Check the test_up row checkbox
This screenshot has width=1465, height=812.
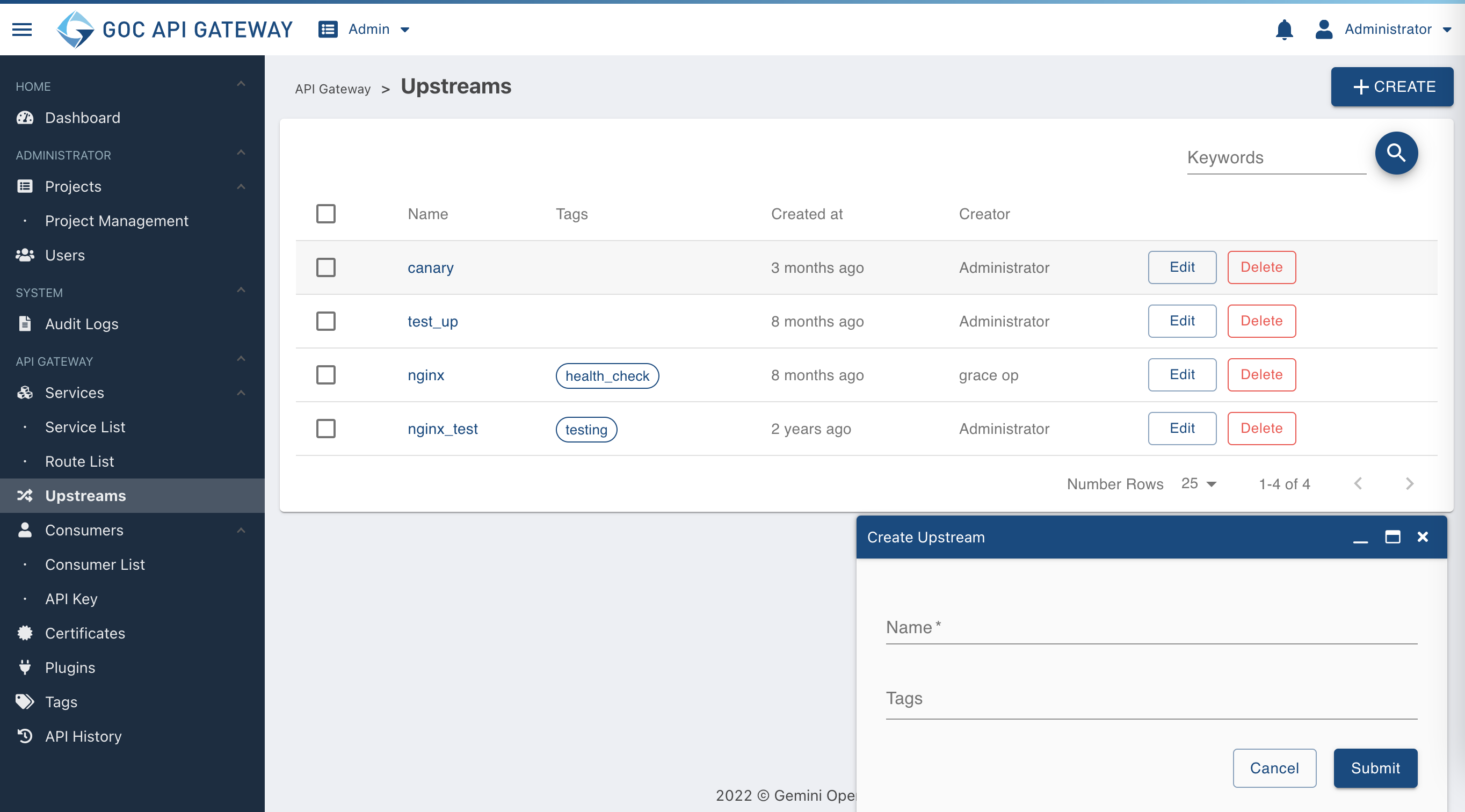point(326,321)
